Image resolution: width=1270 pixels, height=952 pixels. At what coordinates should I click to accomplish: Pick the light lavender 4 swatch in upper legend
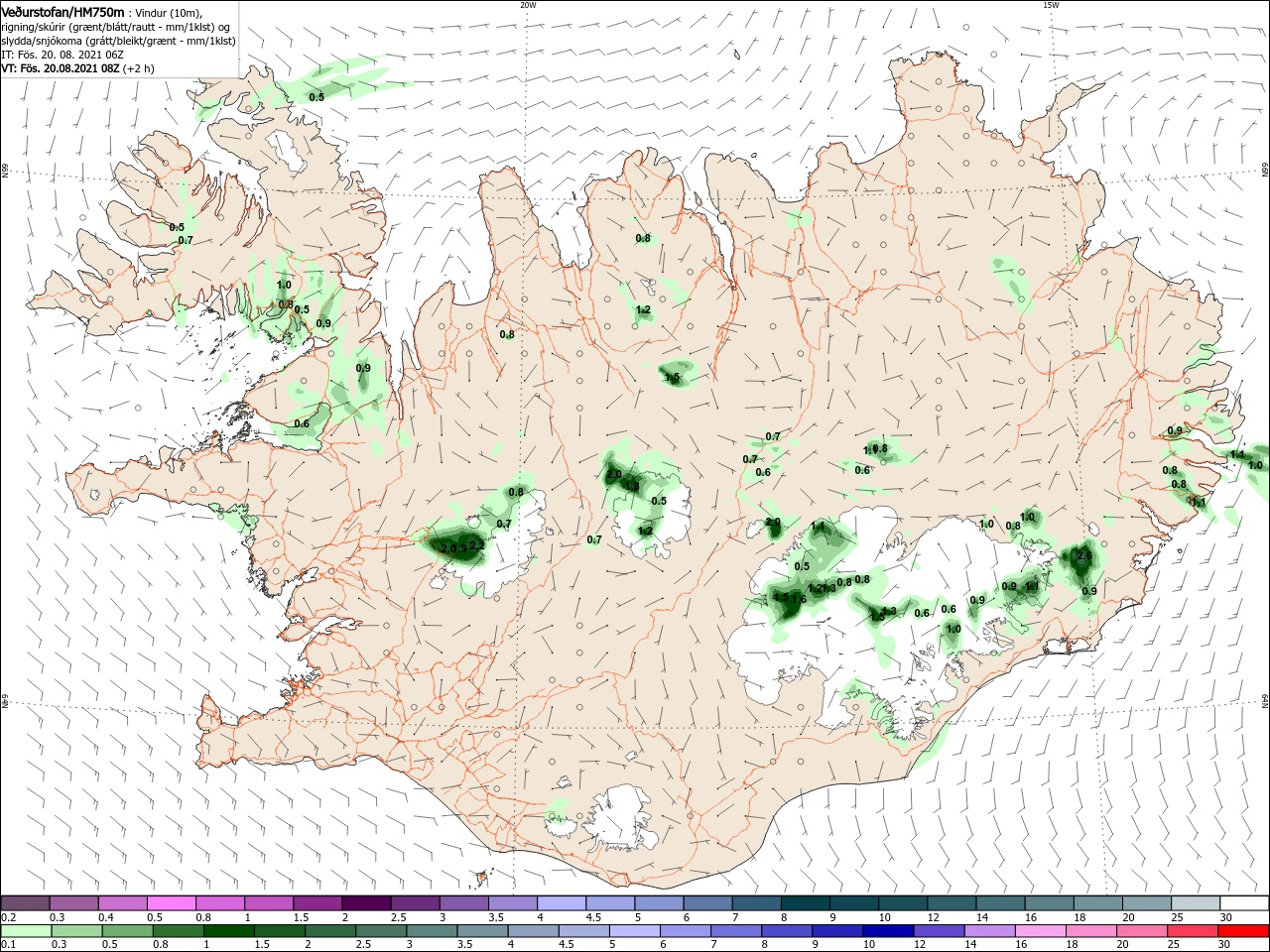coord(561,903)
